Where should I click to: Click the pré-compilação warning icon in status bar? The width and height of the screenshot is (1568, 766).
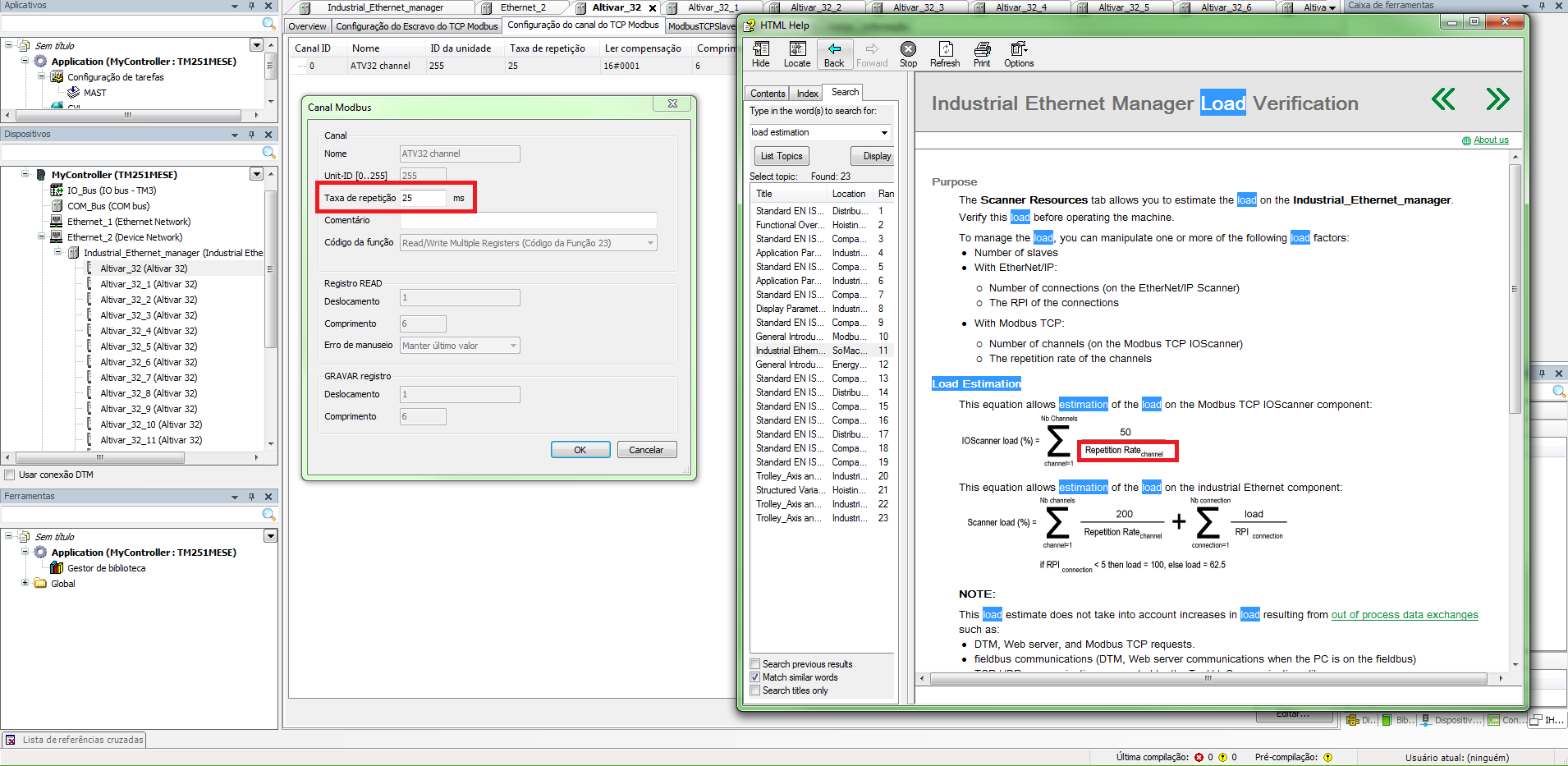(x=1327, y=758)
